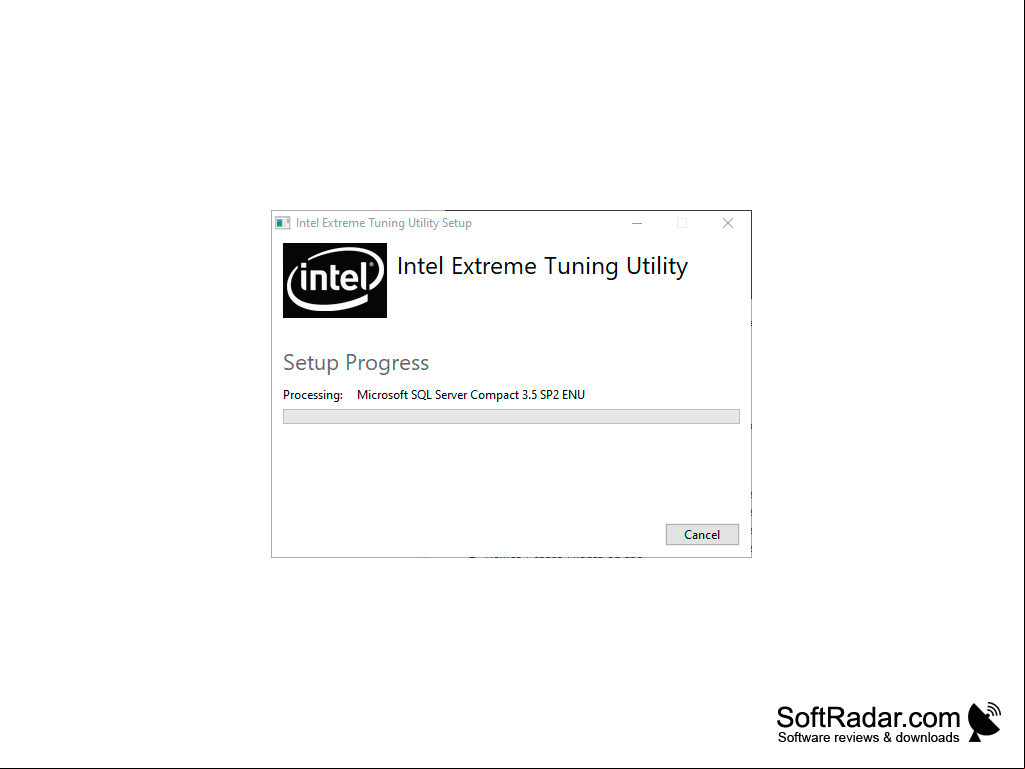Click the Intel logo image
The height and width of the screenshot is (769, 1025).
335,281
